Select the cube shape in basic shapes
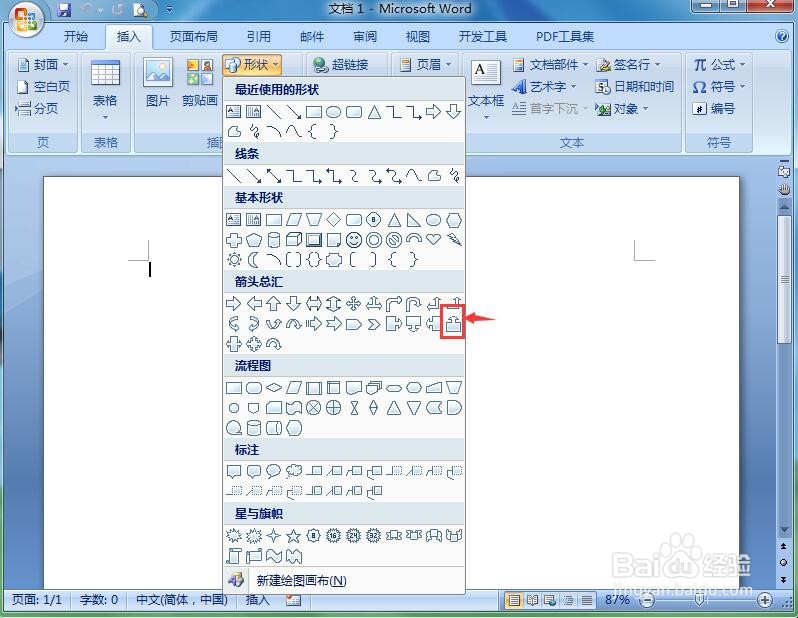 (x=294, y=239)
